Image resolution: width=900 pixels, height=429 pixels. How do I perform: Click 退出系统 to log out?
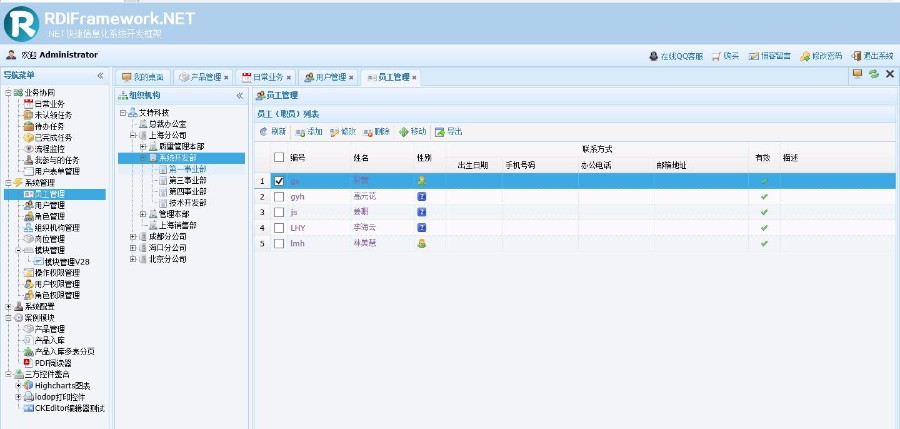[872, 56]
